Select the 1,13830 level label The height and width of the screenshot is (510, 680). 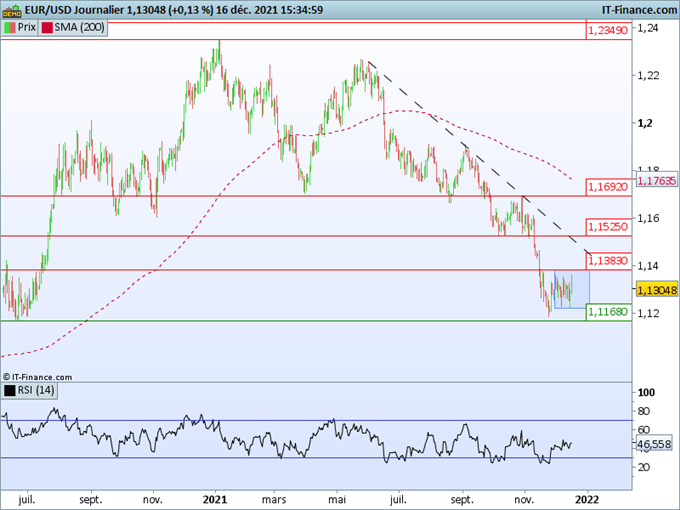tap(608, 261)
